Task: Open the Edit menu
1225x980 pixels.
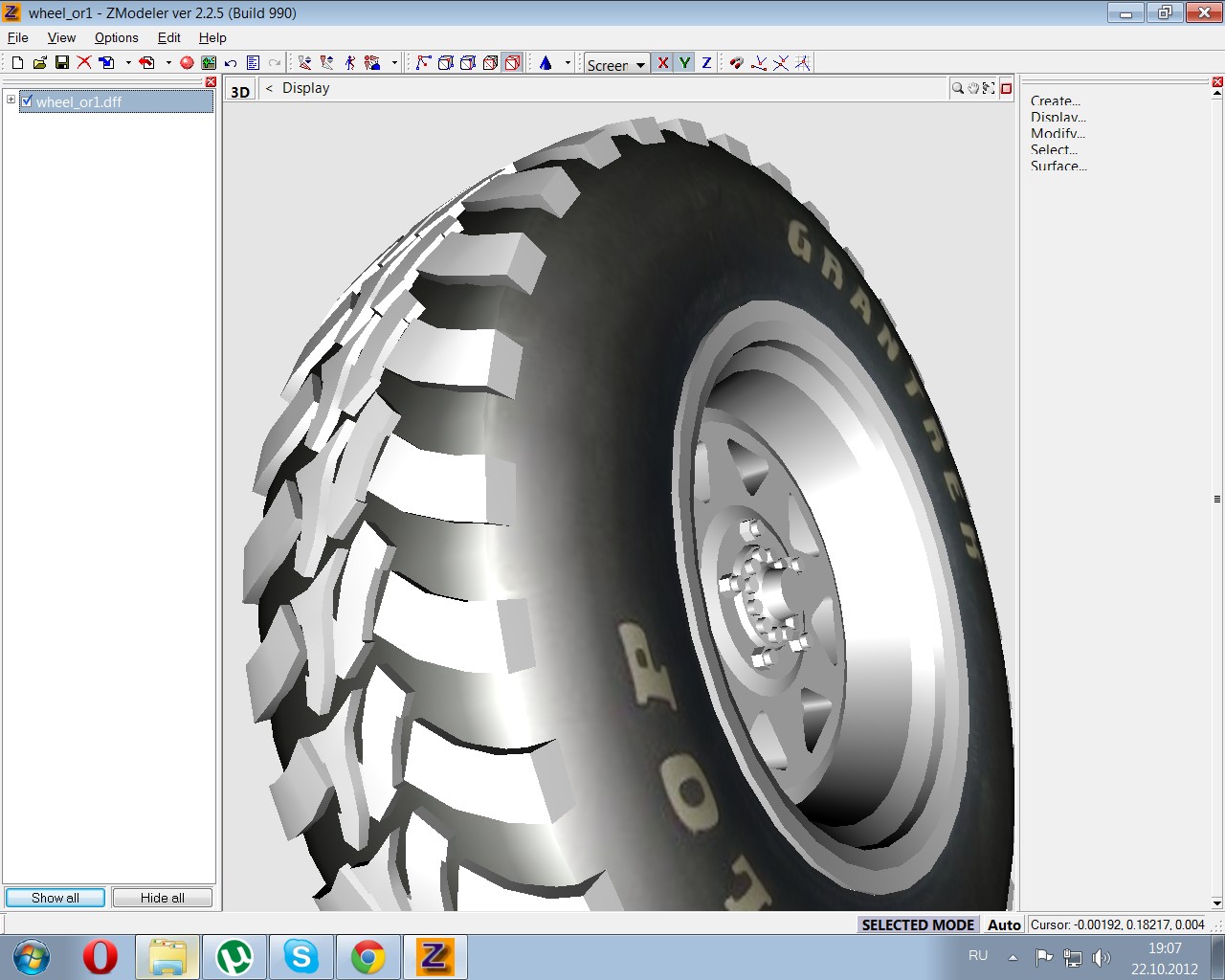Action: (168, 37)
